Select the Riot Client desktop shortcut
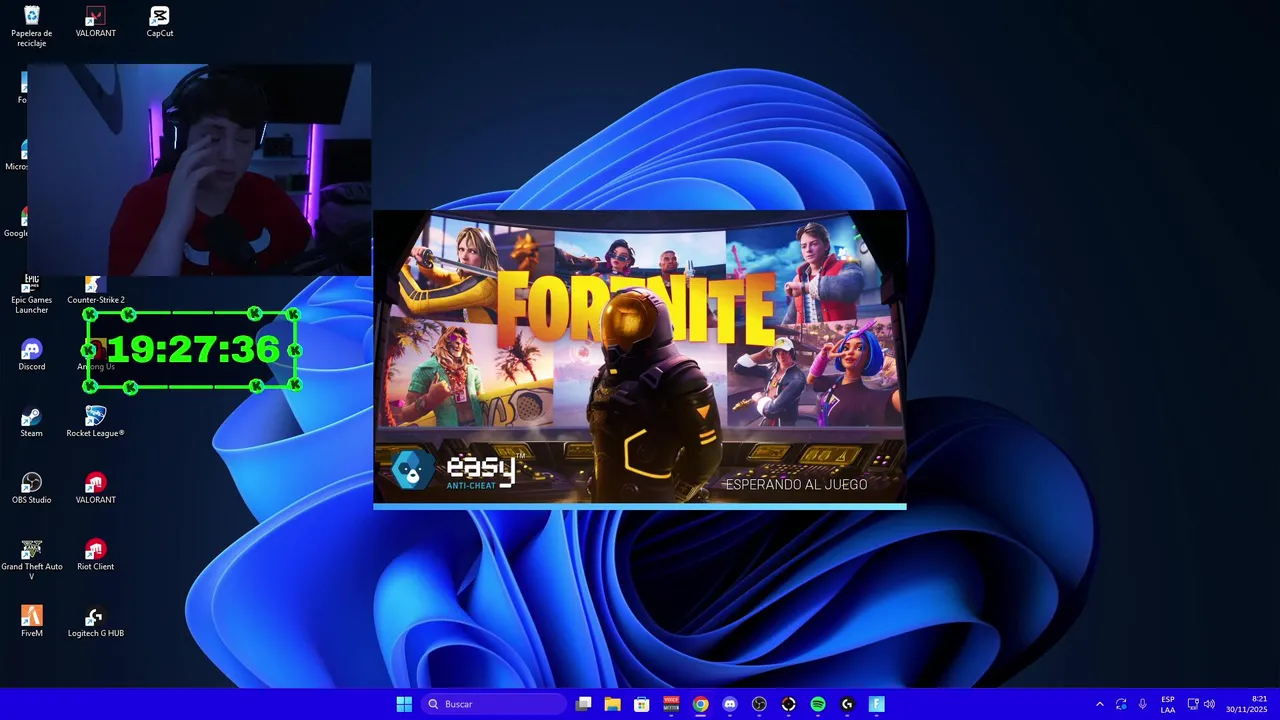This screenshot has width=1280, height=720. tap(96, 555)
